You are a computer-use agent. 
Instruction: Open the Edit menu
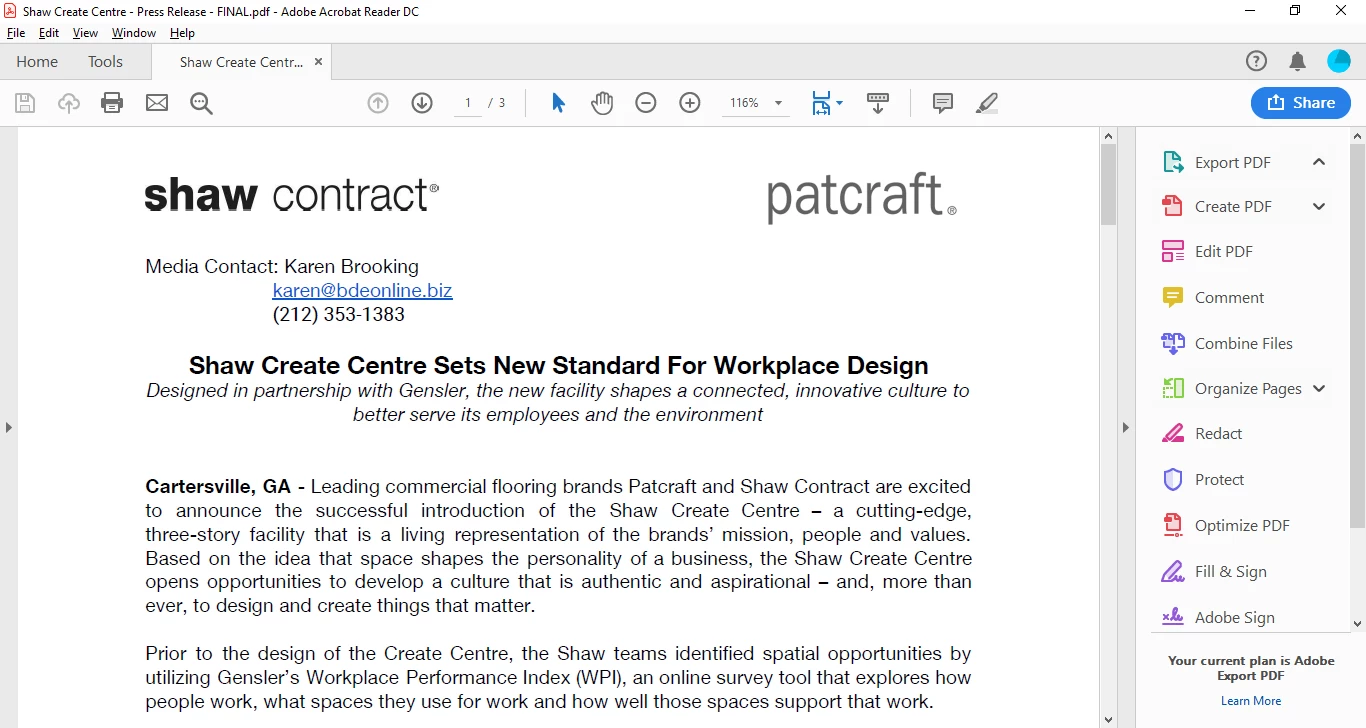[x=49, y=33]
